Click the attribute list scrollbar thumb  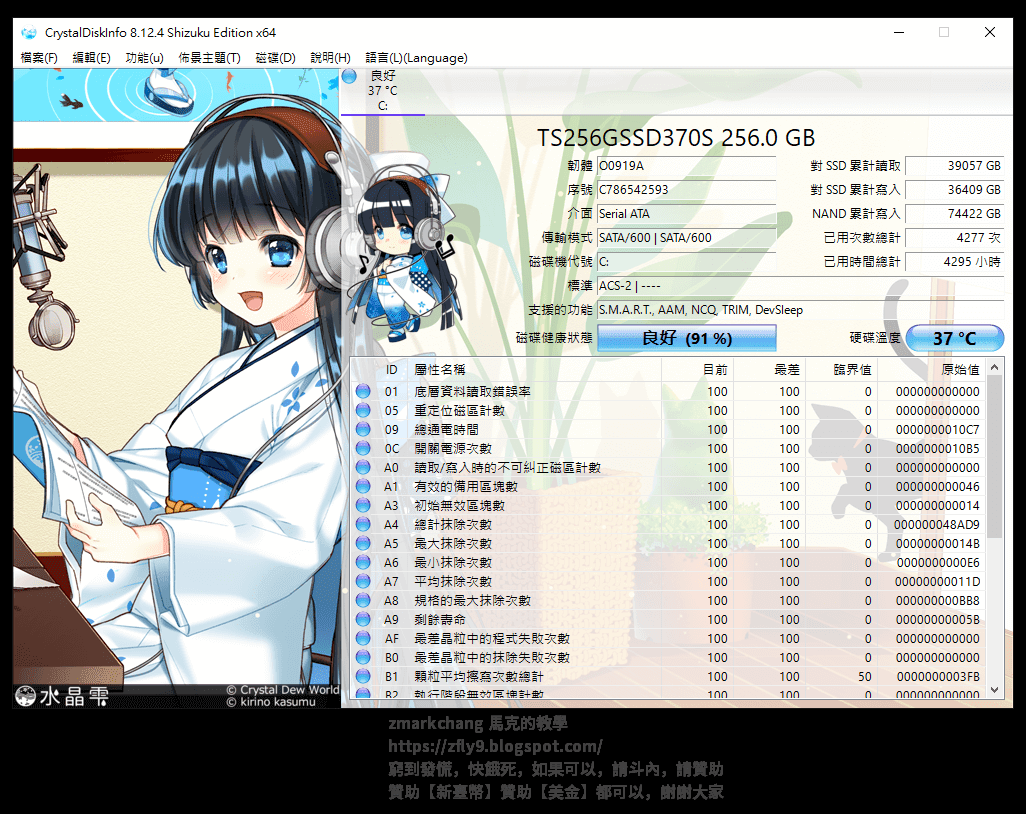click(x=995, y=457)
